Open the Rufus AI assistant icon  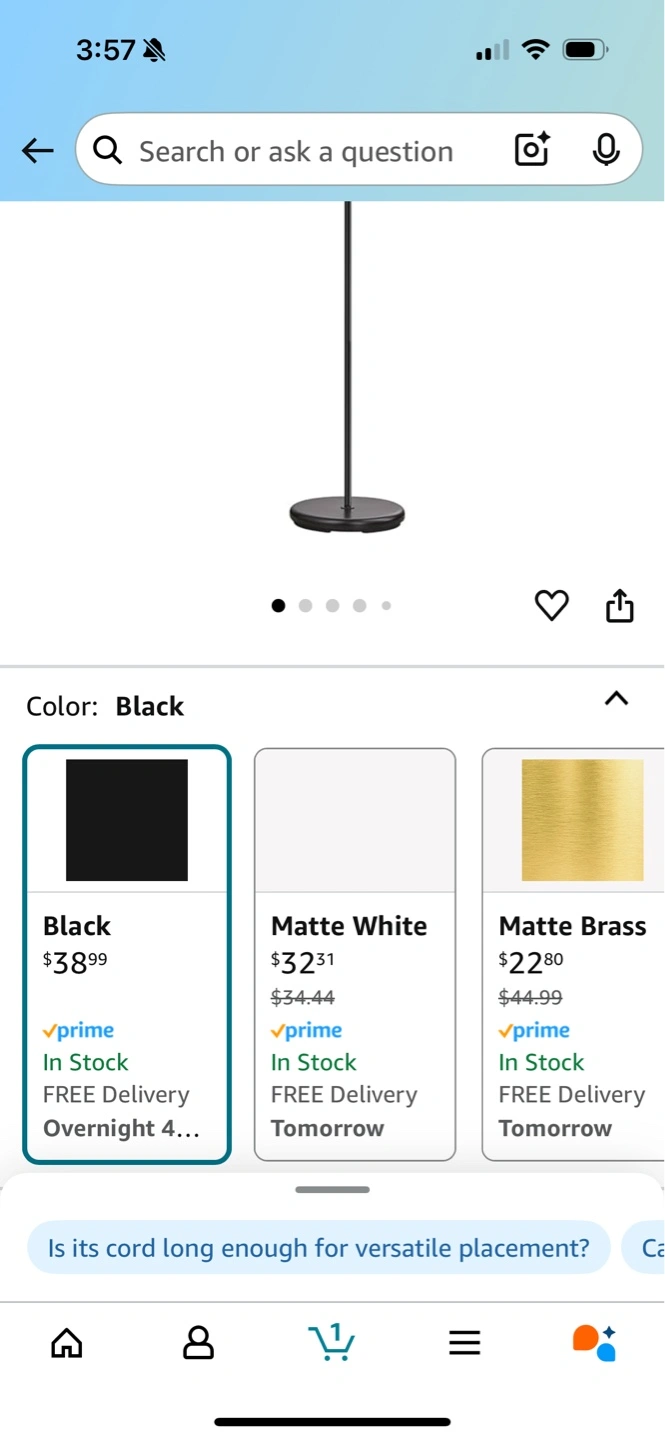[594, 1342]
